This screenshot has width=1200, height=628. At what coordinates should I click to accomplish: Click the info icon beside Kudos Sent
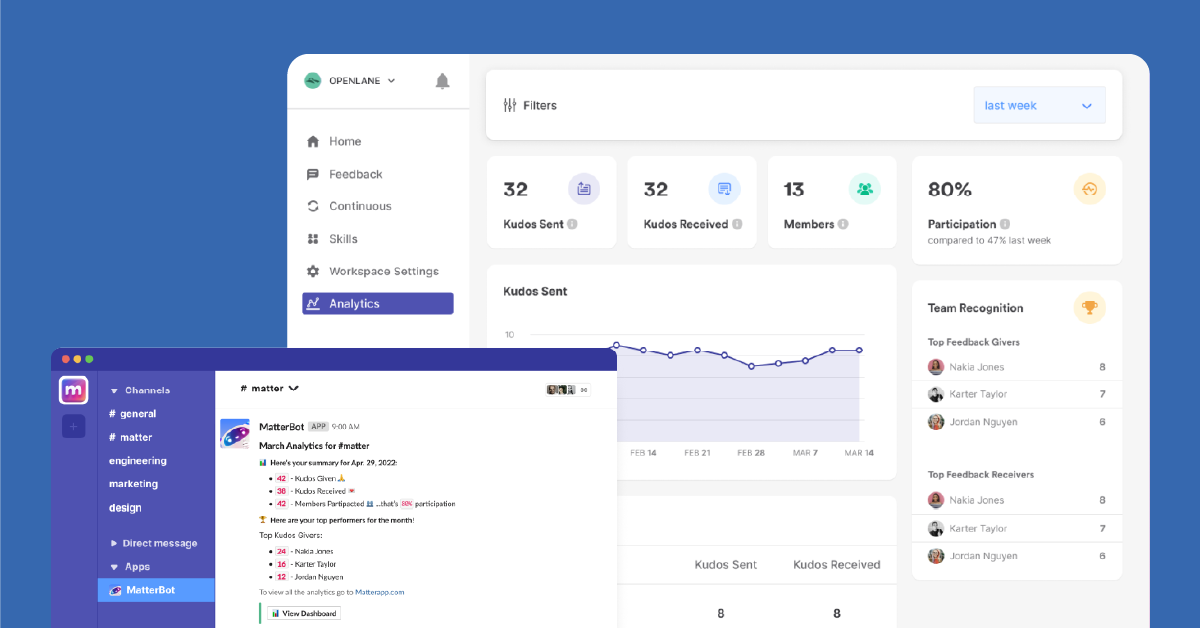coord(572,225)
